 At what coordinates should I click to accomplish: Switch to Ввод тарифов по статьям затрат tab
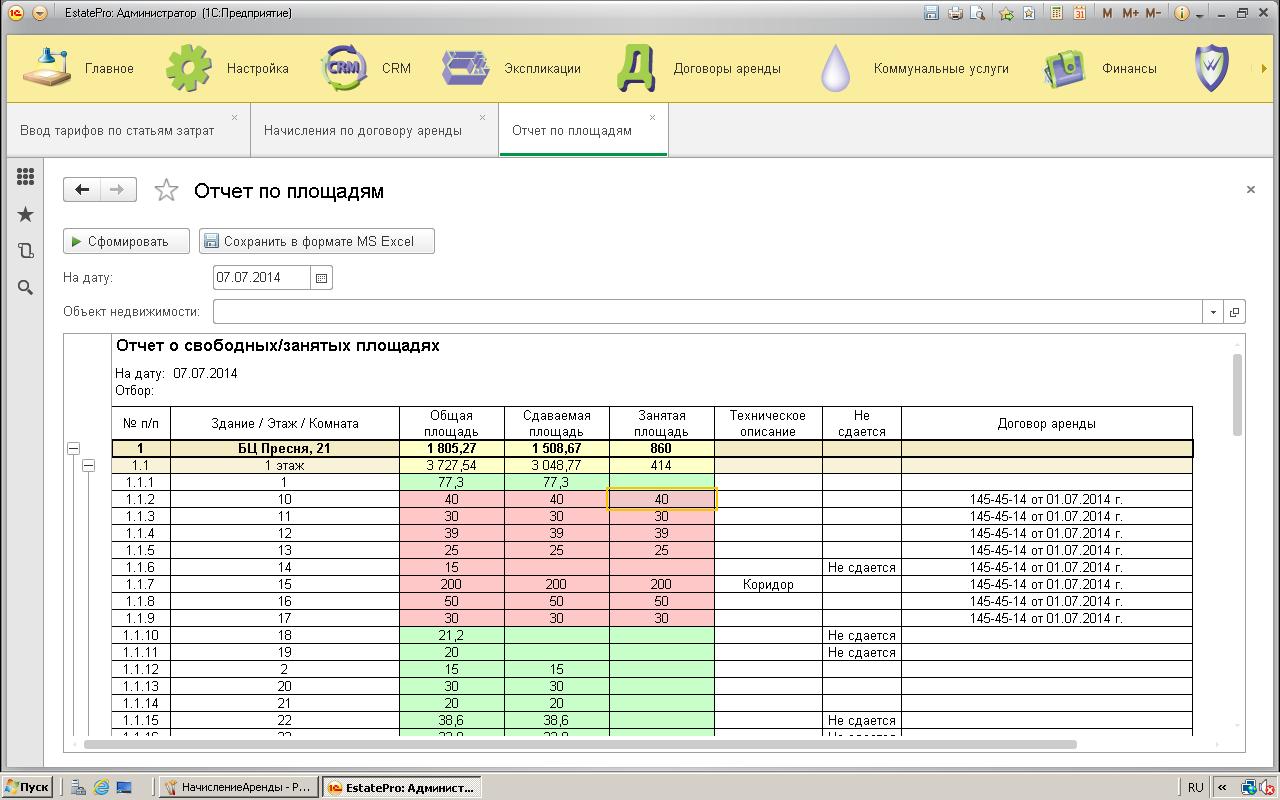117,130
